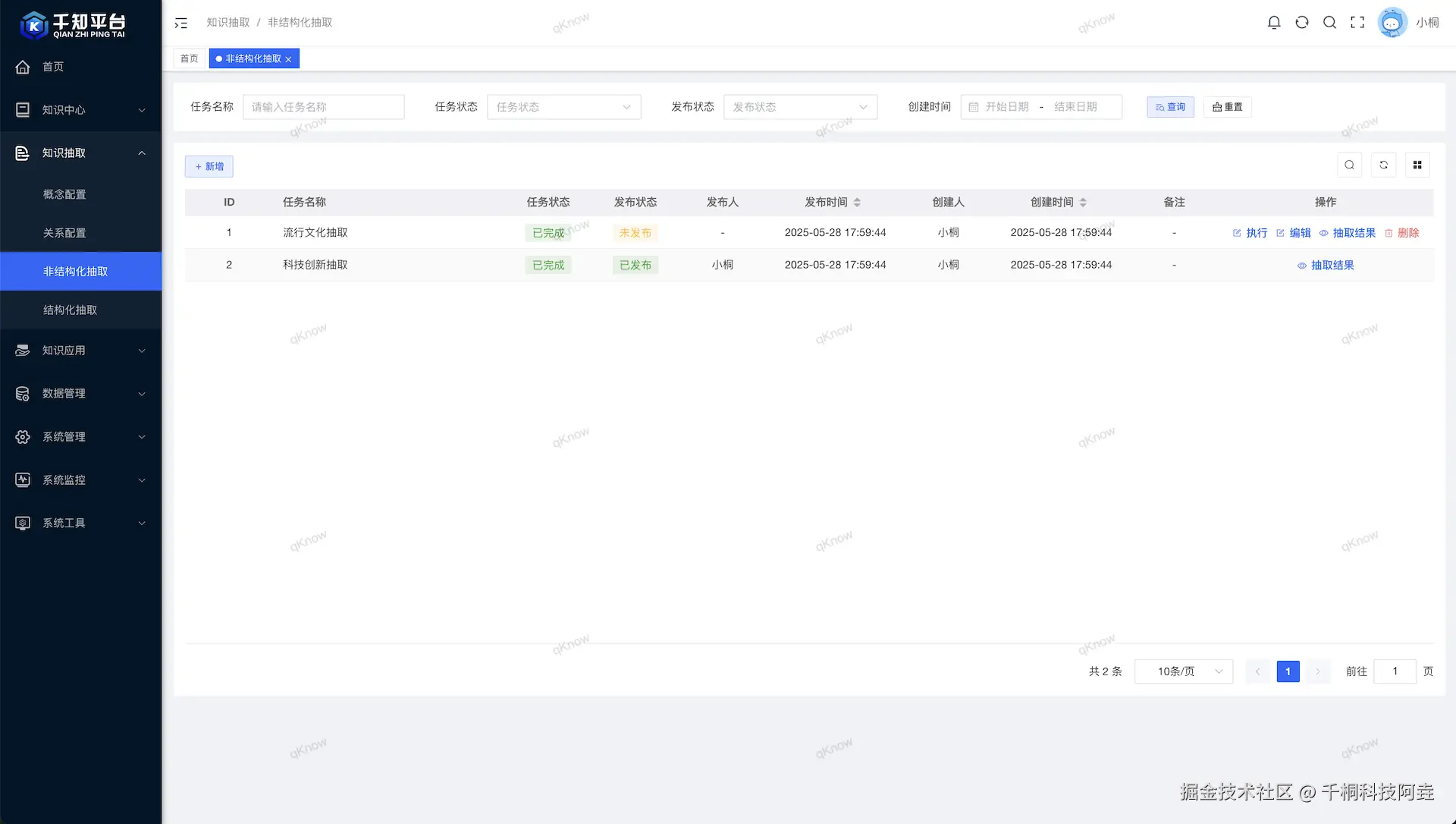1456x824 pixels.
Task: Hide search panel via round magnifier icon
Action: pyautogui.click(x=1349, y=165)
